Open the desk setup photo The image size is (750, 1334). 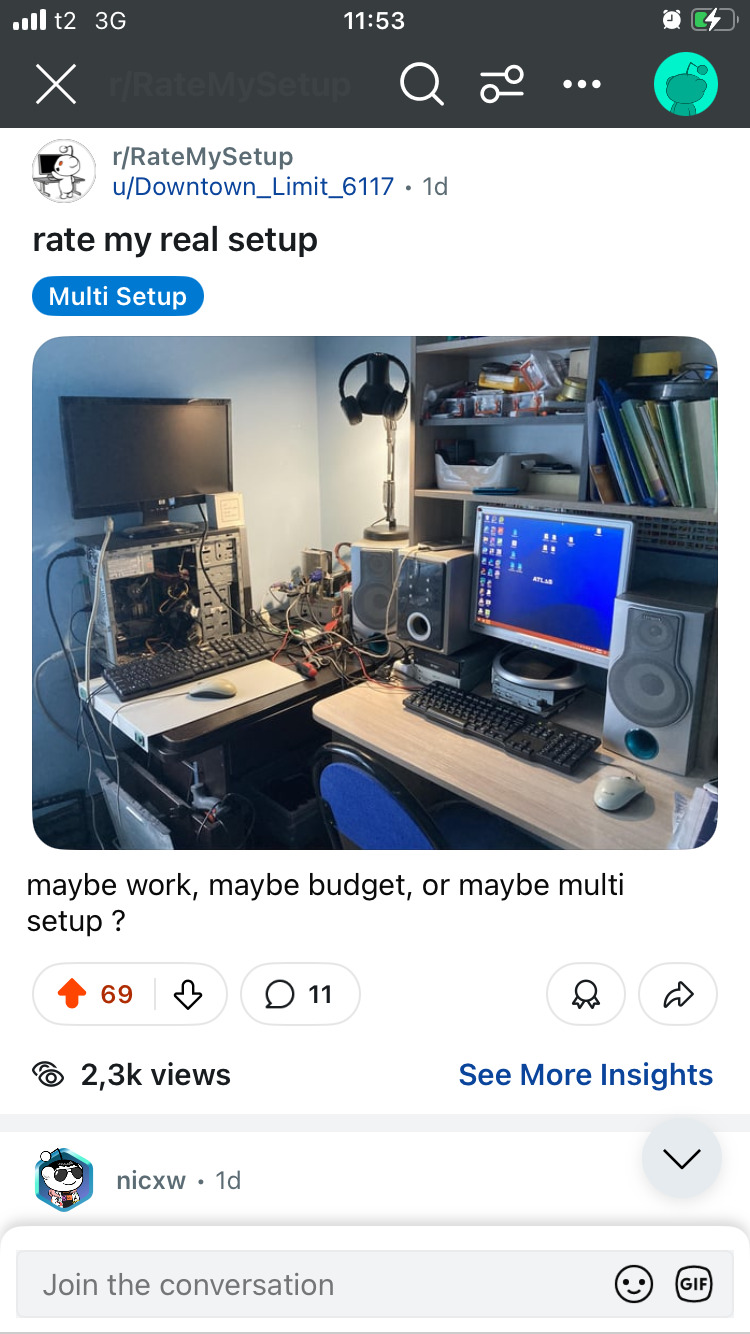375,593
